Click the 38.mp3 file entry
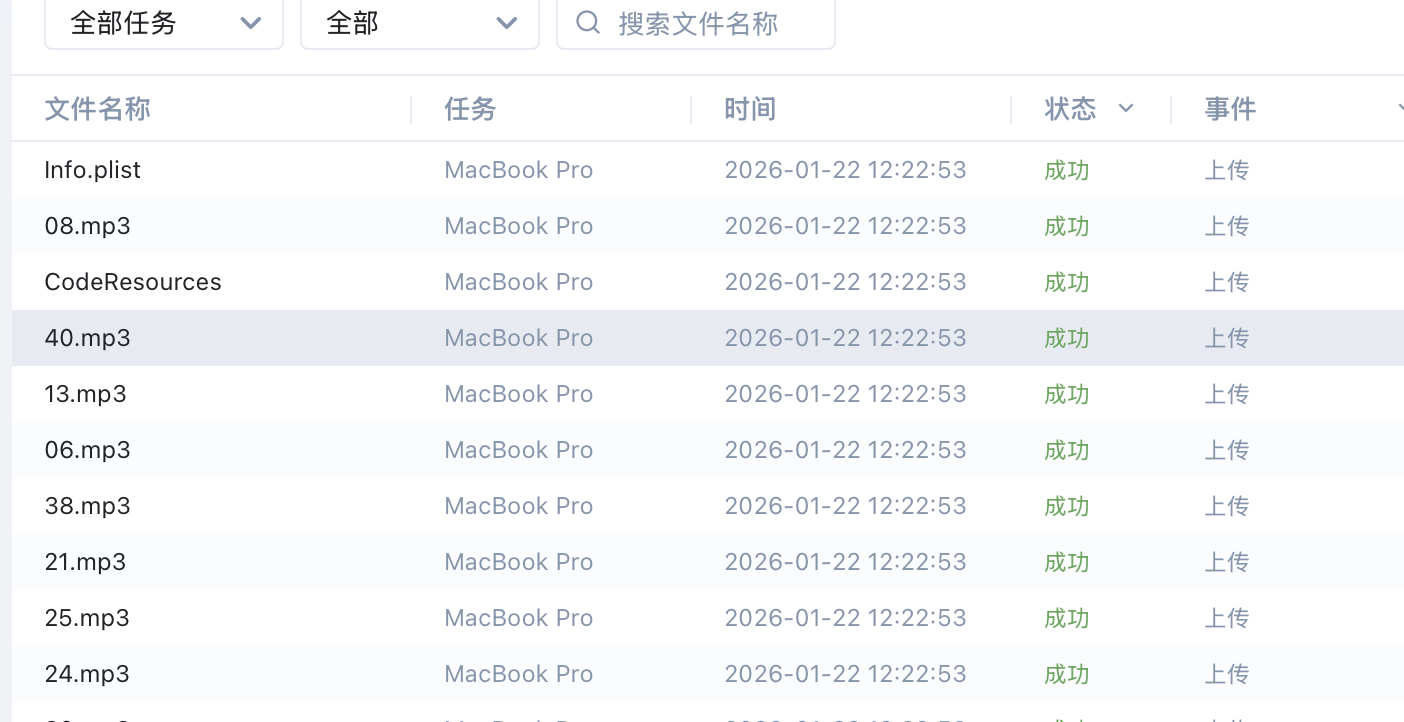The image size is (1404, 722). pyautogui.click(x=88, y=506)
